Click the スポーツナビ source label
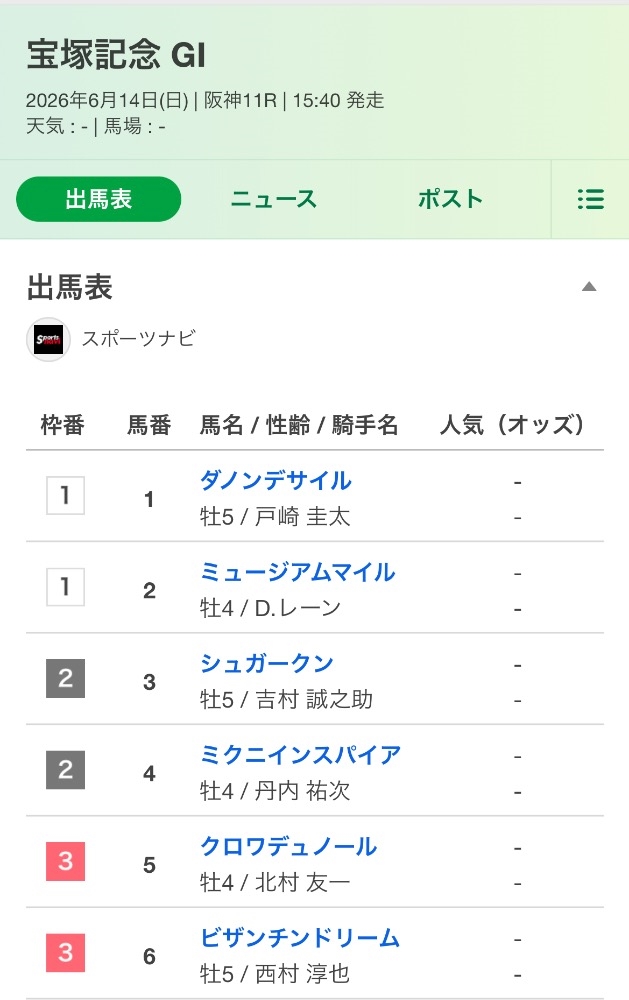This screenshot has width=629, height=1000. [138, 339]
